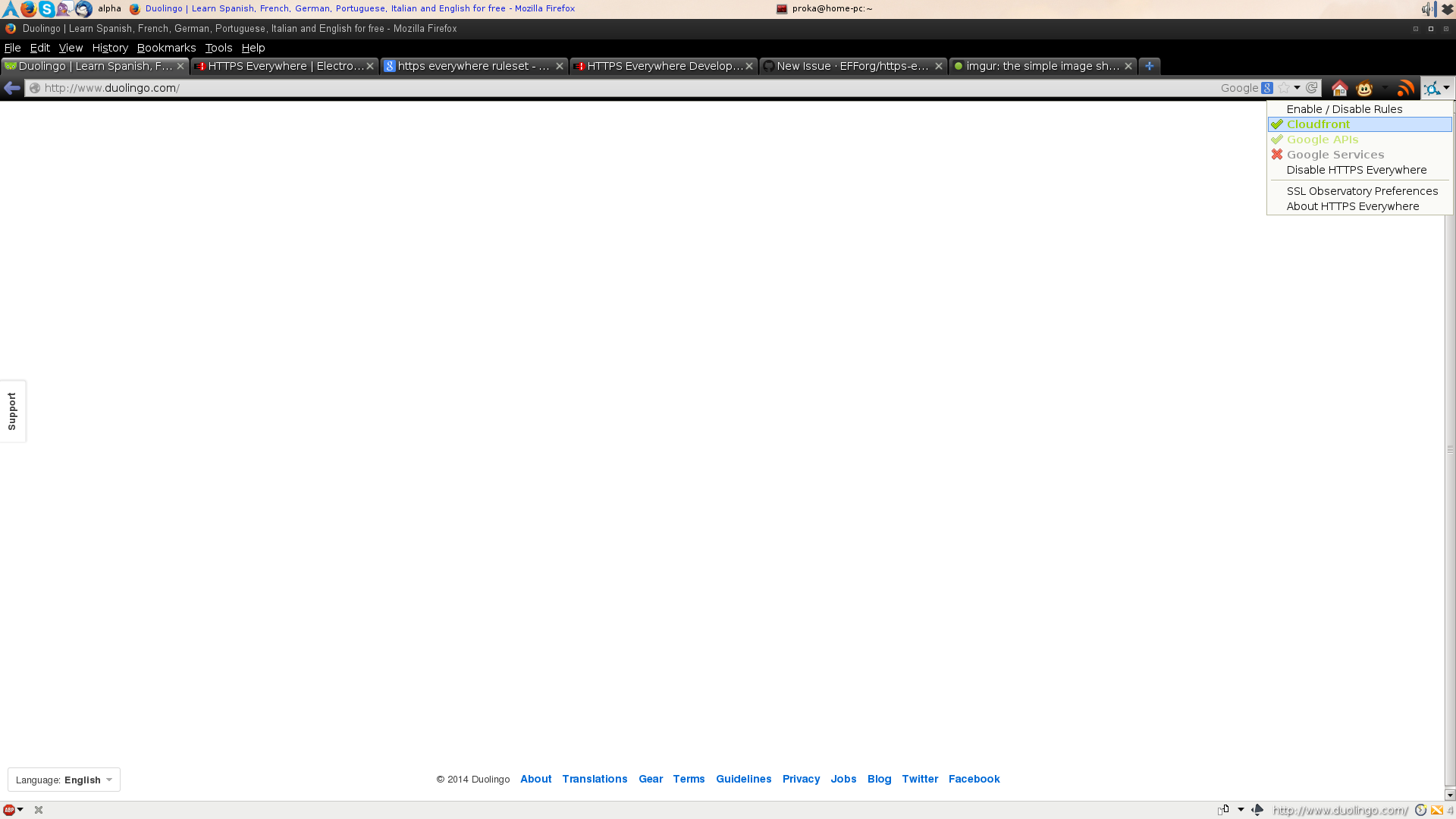Expand the Adblock Plus dropdown arrow
This screenshot has height=819, width=1456.
tap(20, 810)
